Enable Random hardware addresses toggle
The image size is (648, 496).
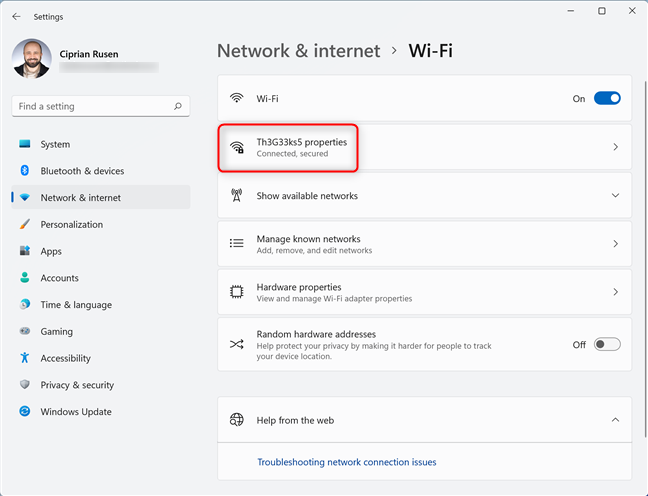[x=607, y=344]
